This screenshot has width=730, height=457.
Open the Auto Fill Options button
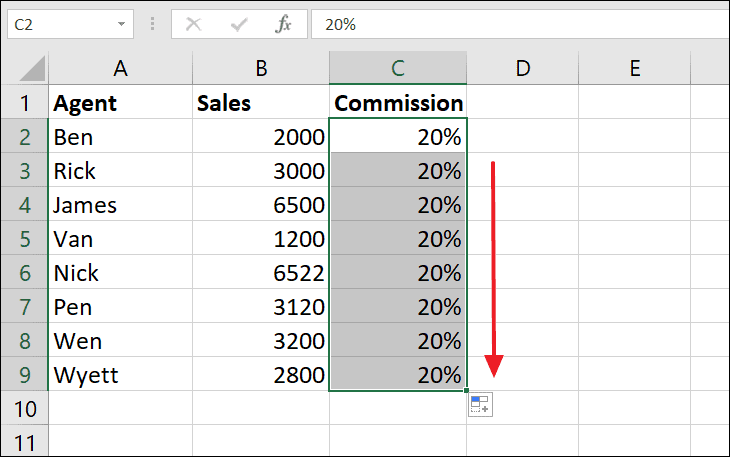coord(480,405)
